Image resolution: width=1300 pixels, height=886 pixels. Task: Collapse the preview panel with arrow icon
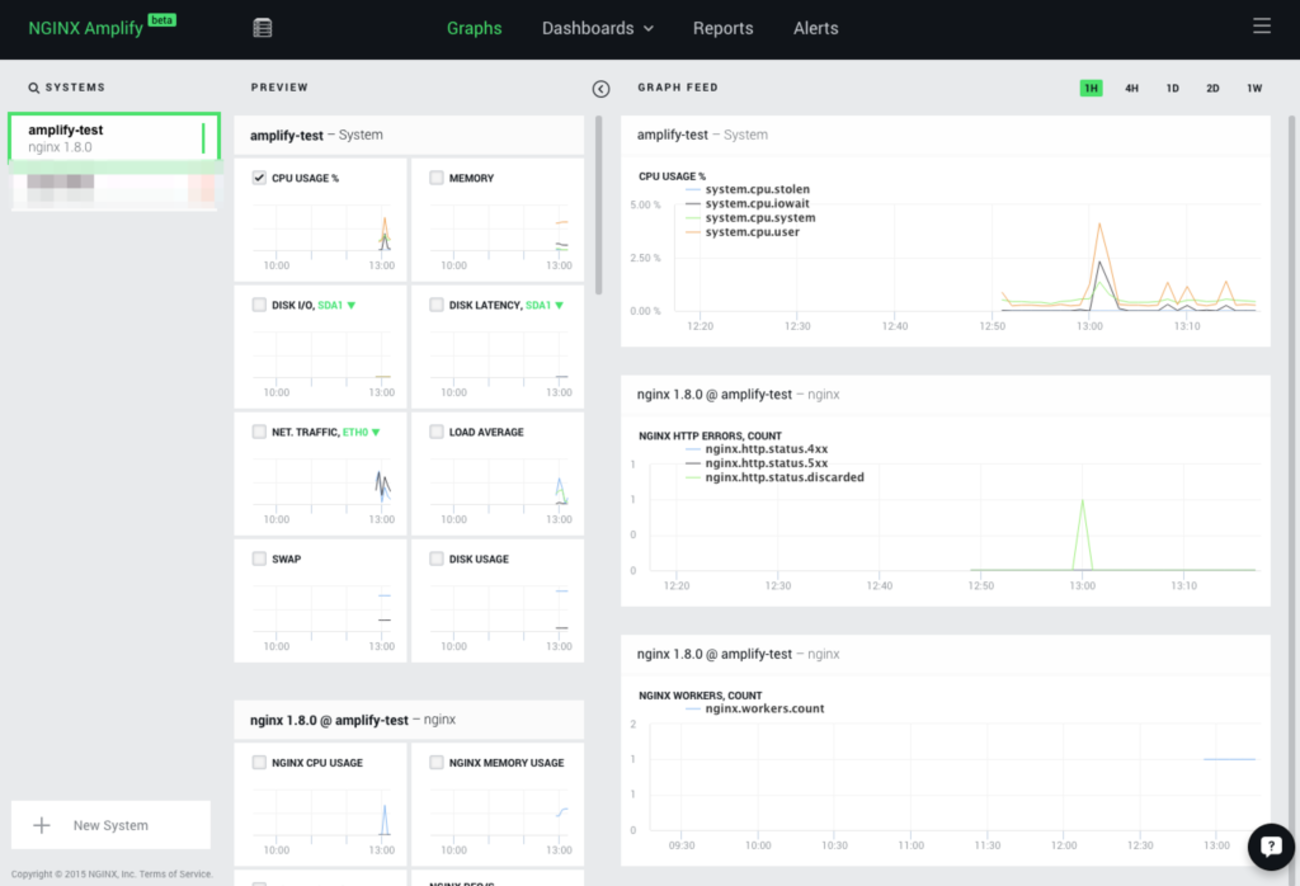[601, 89]
